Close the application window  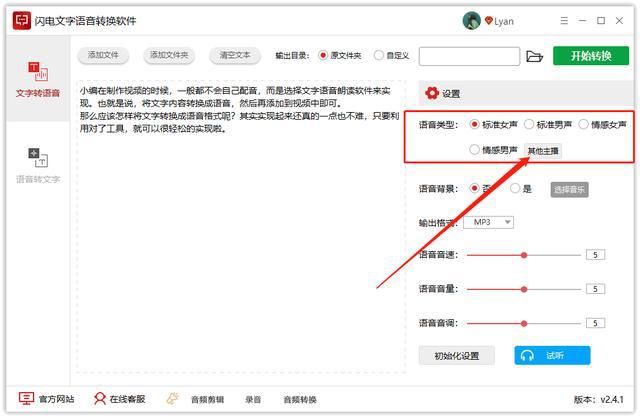point(619,20)
